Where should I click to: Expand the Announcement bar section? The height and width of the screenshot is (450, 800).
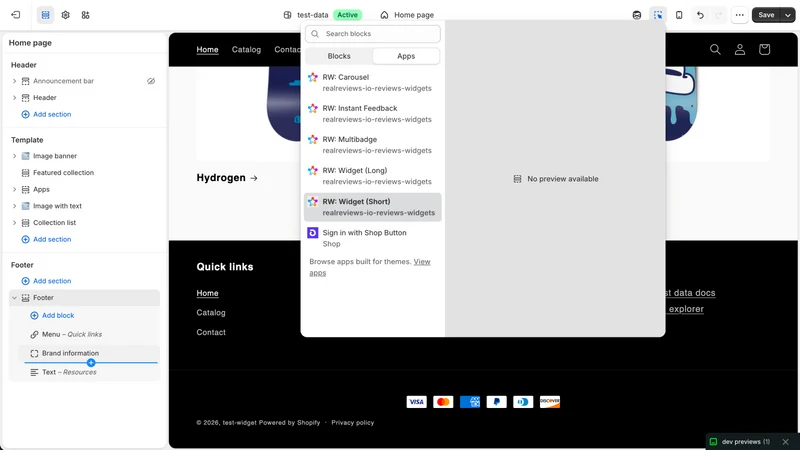pyautogui.click(x=14, y=81)
